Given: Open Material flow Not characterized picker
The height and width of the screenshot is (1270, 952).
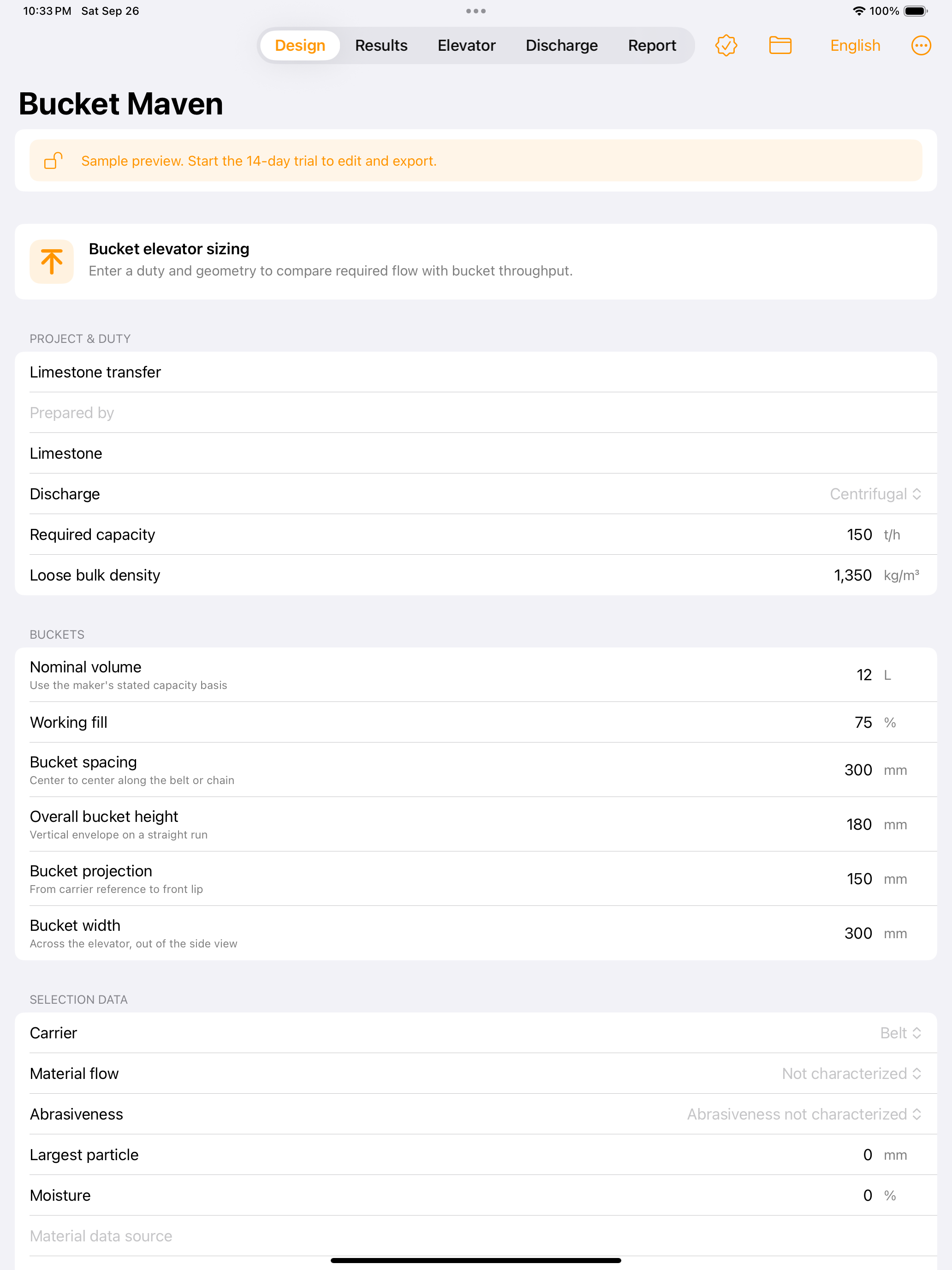Looking at the screenshot, I should [x=851, y=1074].
